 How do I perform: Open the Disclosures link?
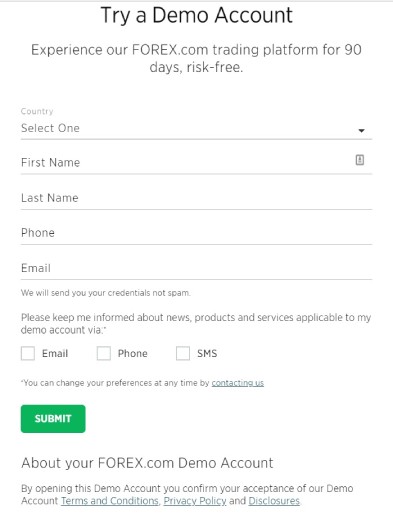pyautogui.click(x=274, y=501)
